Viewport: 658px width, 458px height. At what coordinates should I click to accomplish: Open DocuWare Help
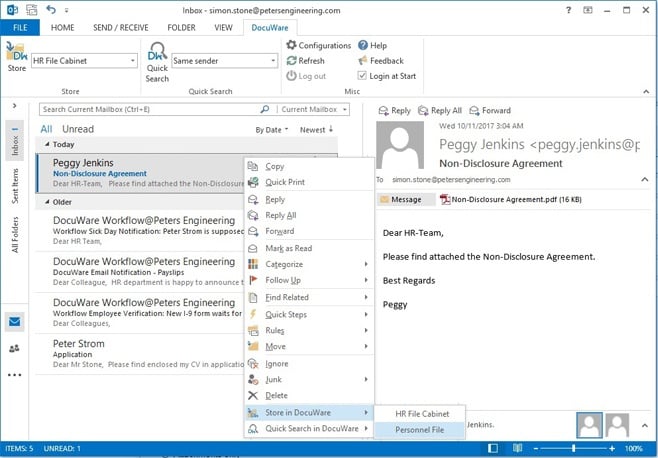[x=371, y=45]
